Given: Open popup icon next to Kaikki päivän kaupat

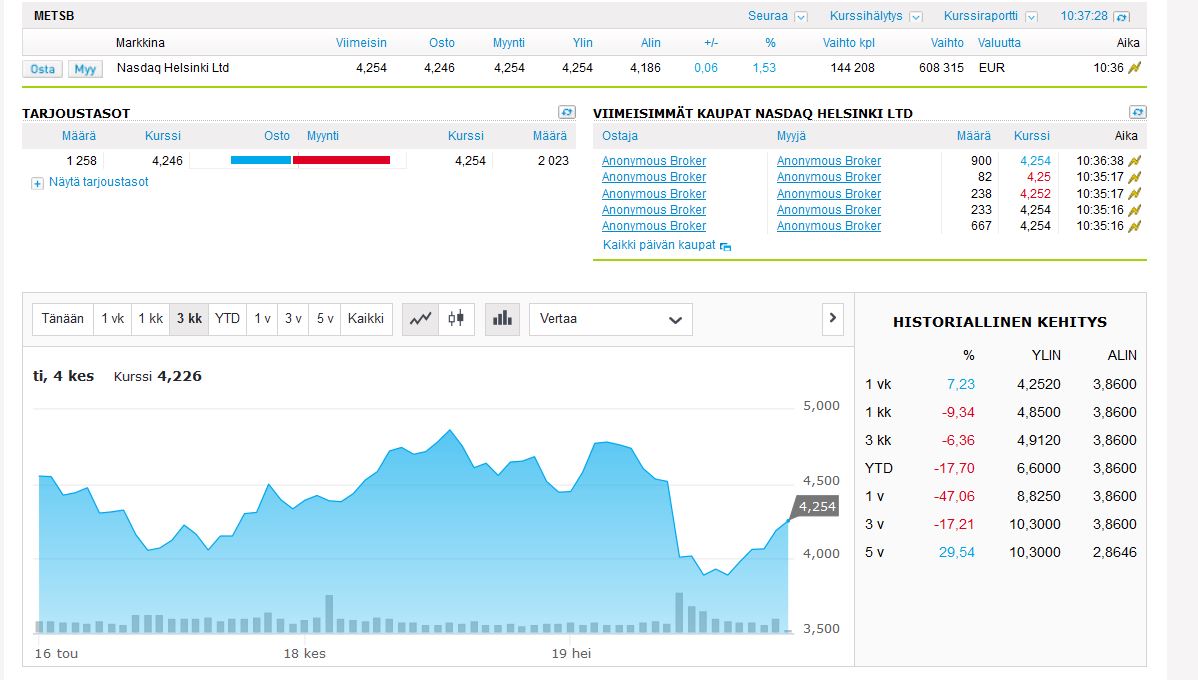Looking at the screenshot, I should click(x=726, y=246).
